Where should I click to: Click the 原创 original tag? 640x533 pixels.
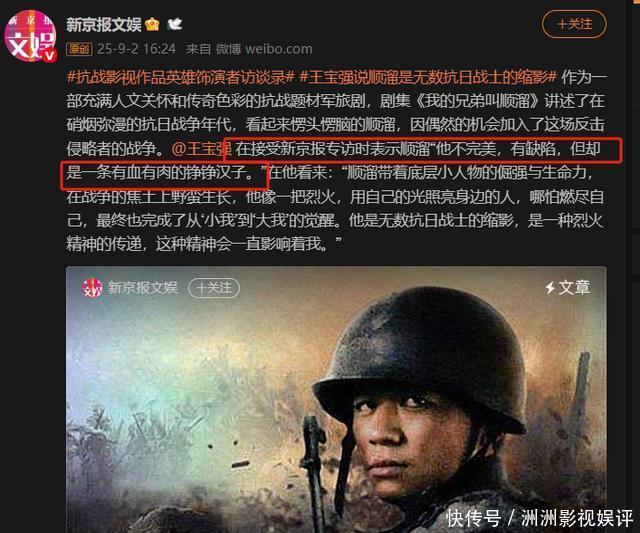click(x=79, y=49)
